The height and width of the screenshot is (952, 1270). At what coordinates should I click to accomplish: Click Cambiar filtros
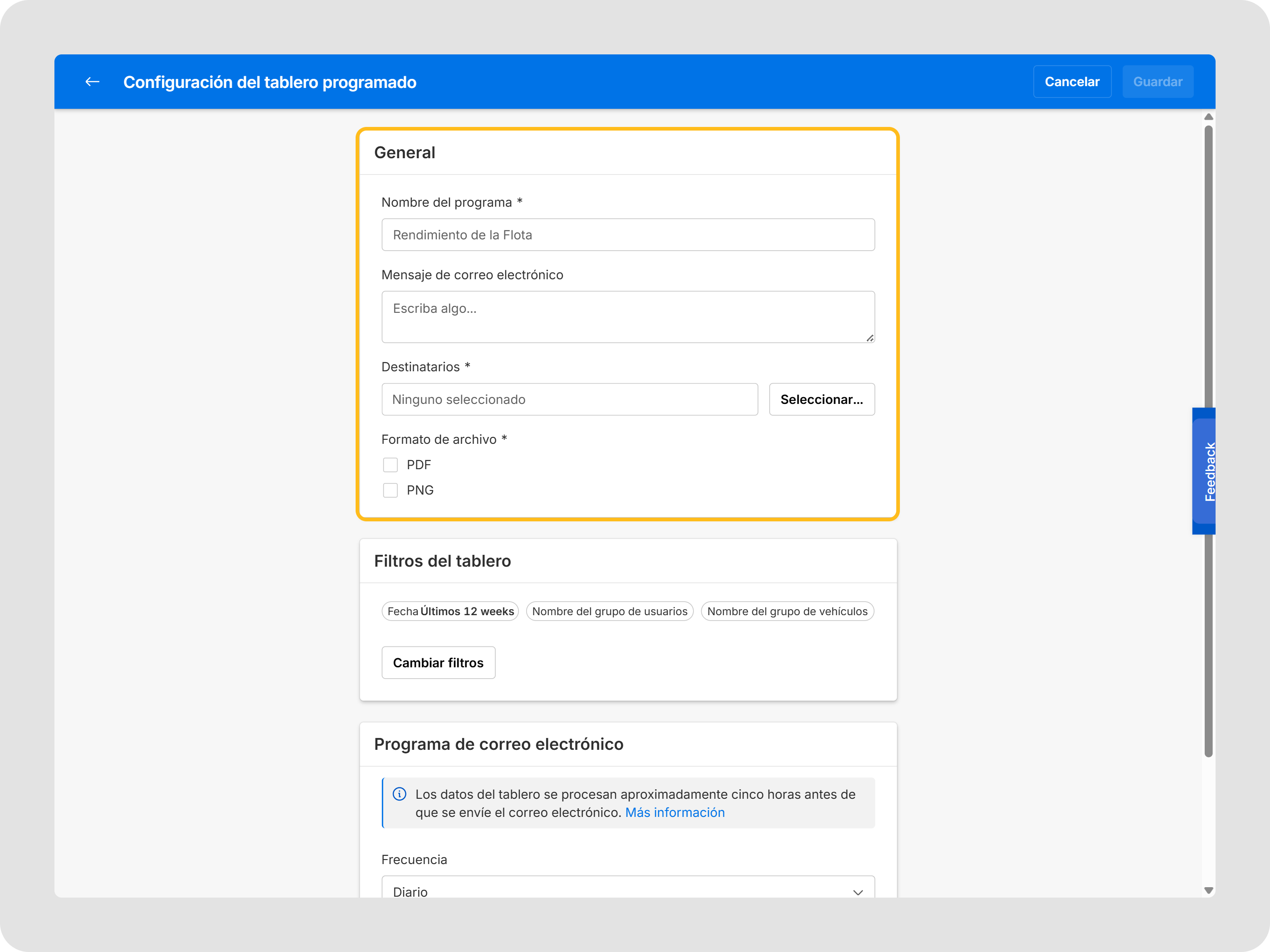pos(438,662)
